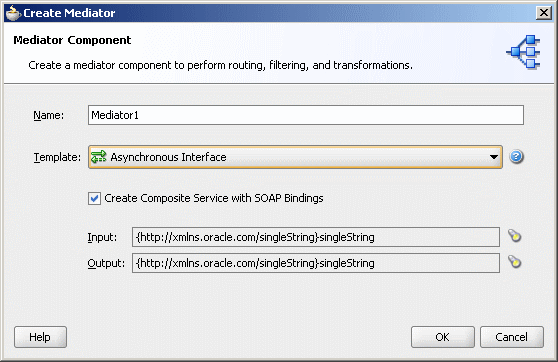Click the Output singleString schema field
This screenshot has width=558, height=362.
pos(316,263)
